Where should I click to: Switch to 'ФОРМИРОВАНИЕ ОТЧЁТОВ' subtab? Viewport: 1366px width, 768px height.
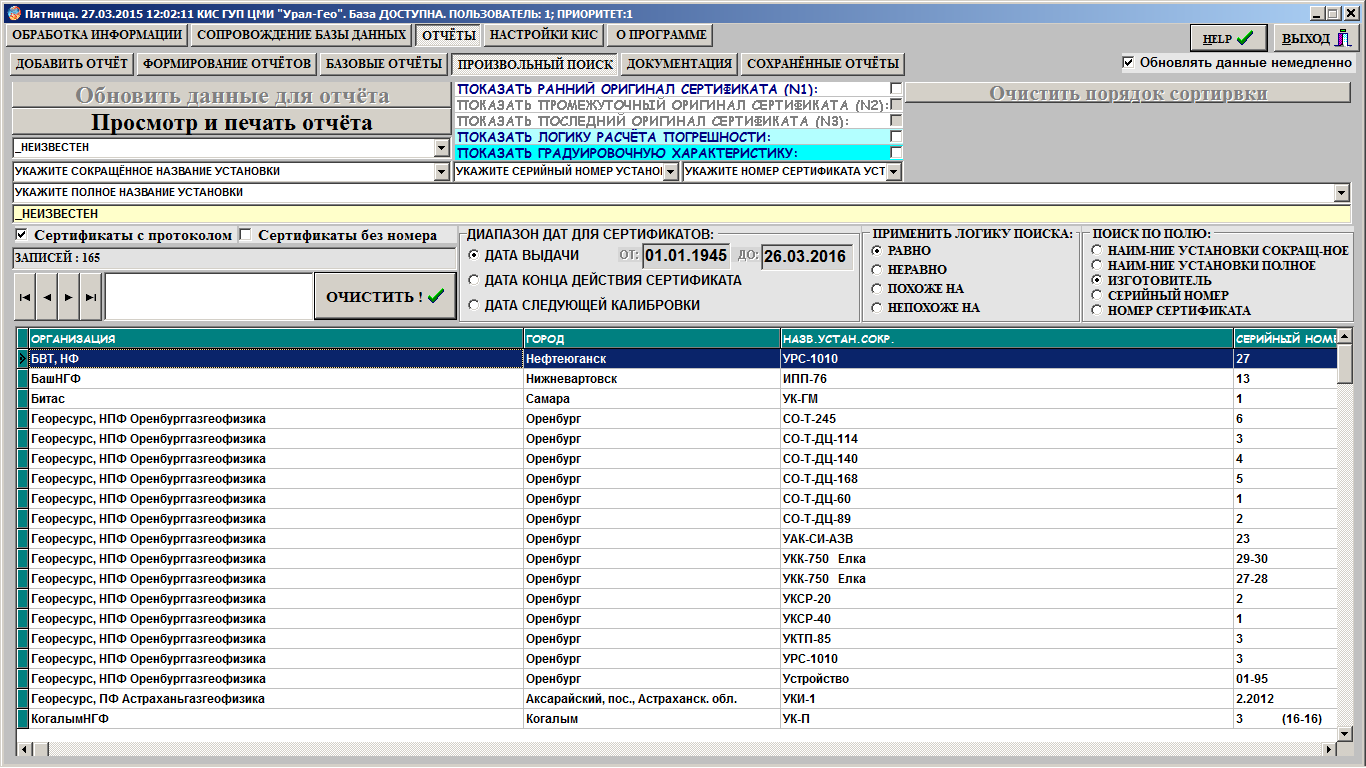tap(227, 64)
